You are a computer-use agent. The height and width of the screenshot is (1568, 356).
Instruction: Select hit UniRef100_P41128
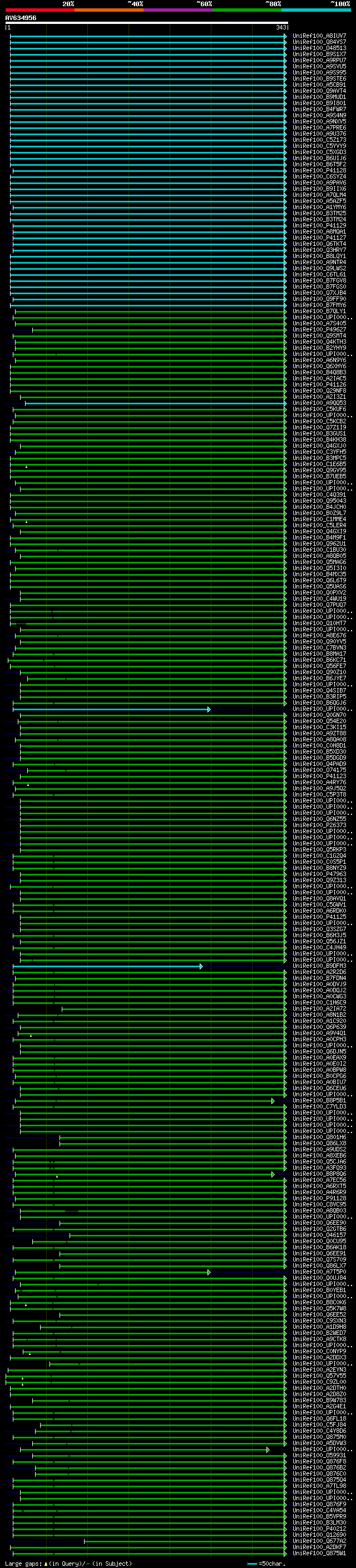click(319, 170)
